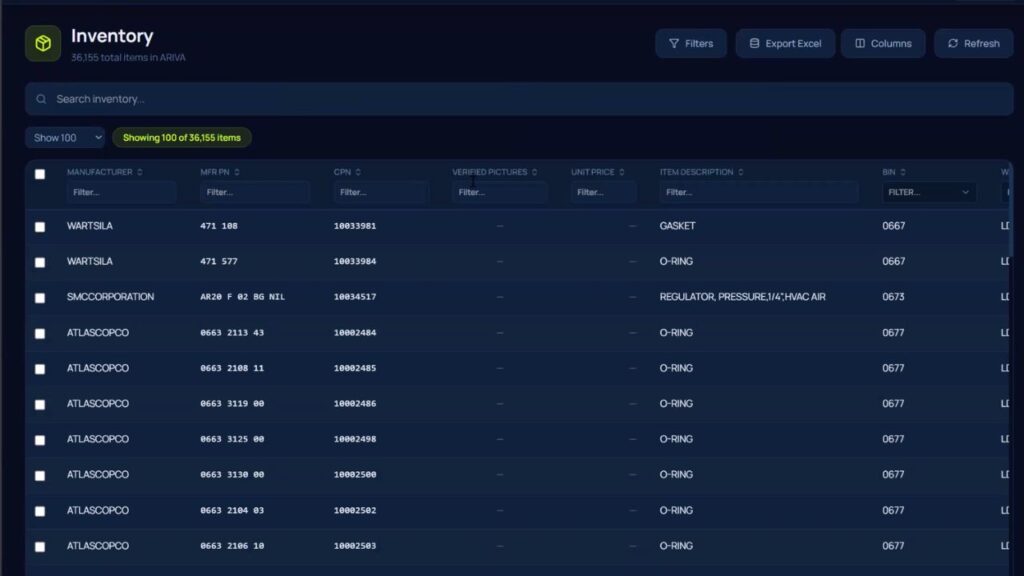Click MFR PN 0663 2106 10
1024x576 pixels.
tap(232, 545)
